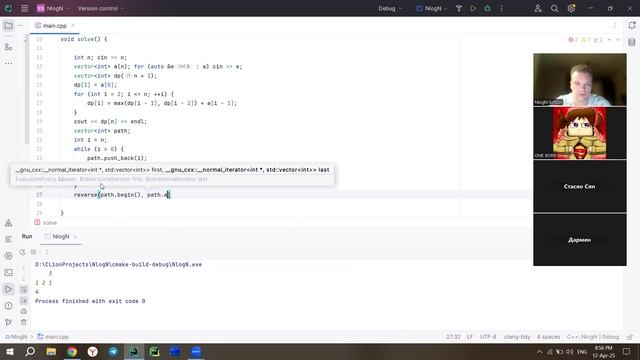Toggle scroll to end in the console
The width and height of the screenshot is (640, 360).
pyautogui.click(x=24, y=300)
